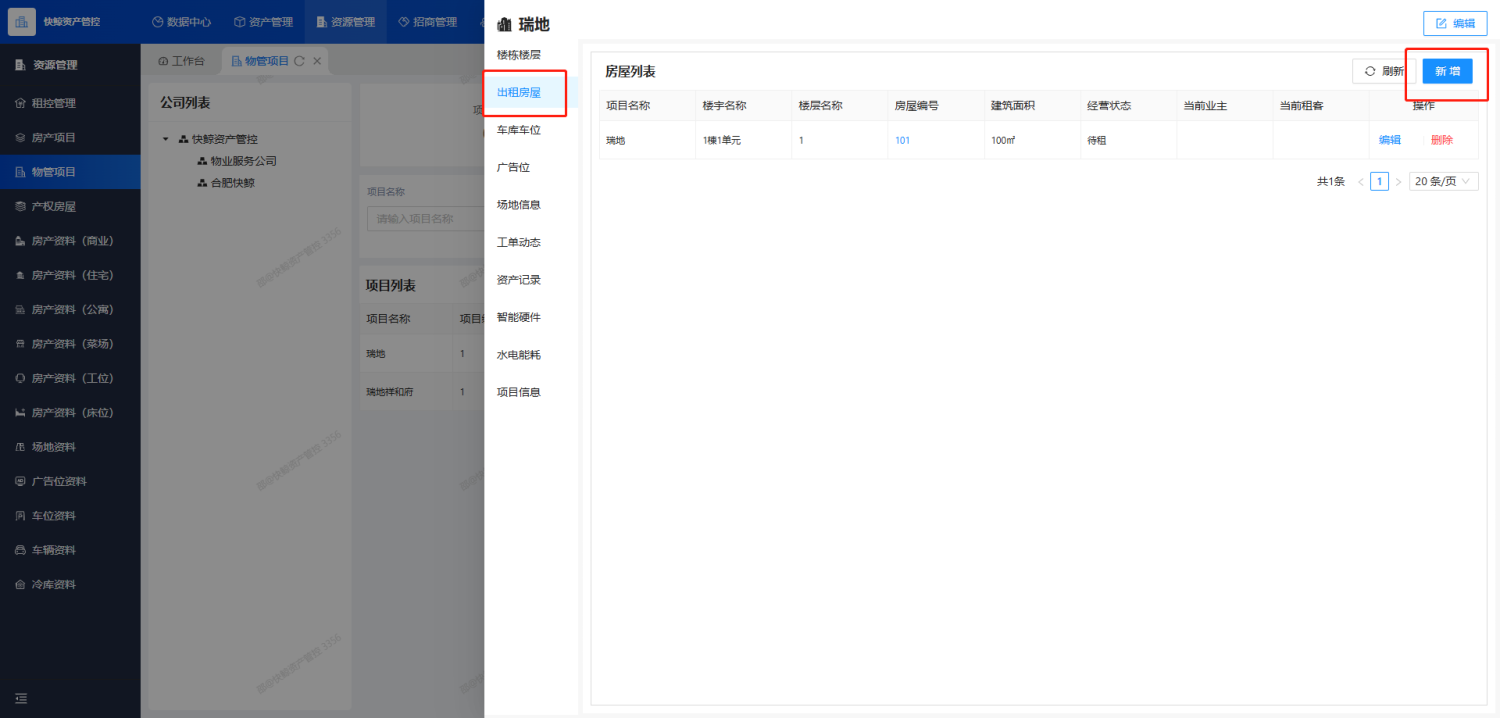Click the blue 新增 button

(1447, 71)
